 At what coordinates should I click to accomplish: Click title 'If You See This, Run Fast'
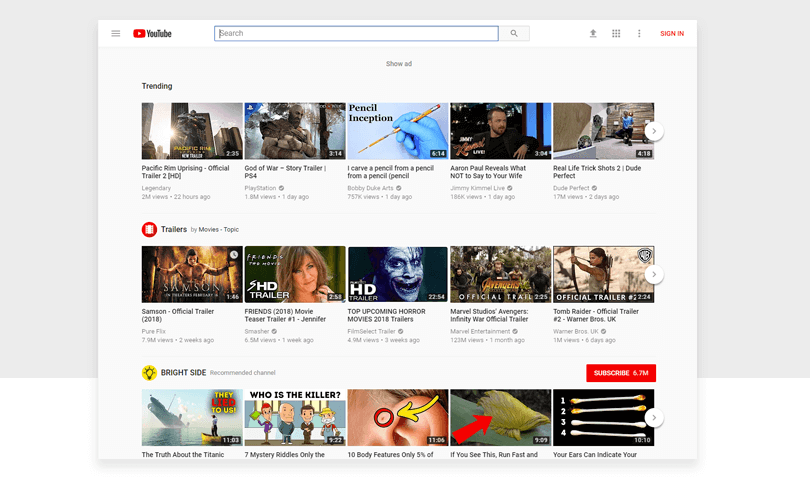(494, 455)
